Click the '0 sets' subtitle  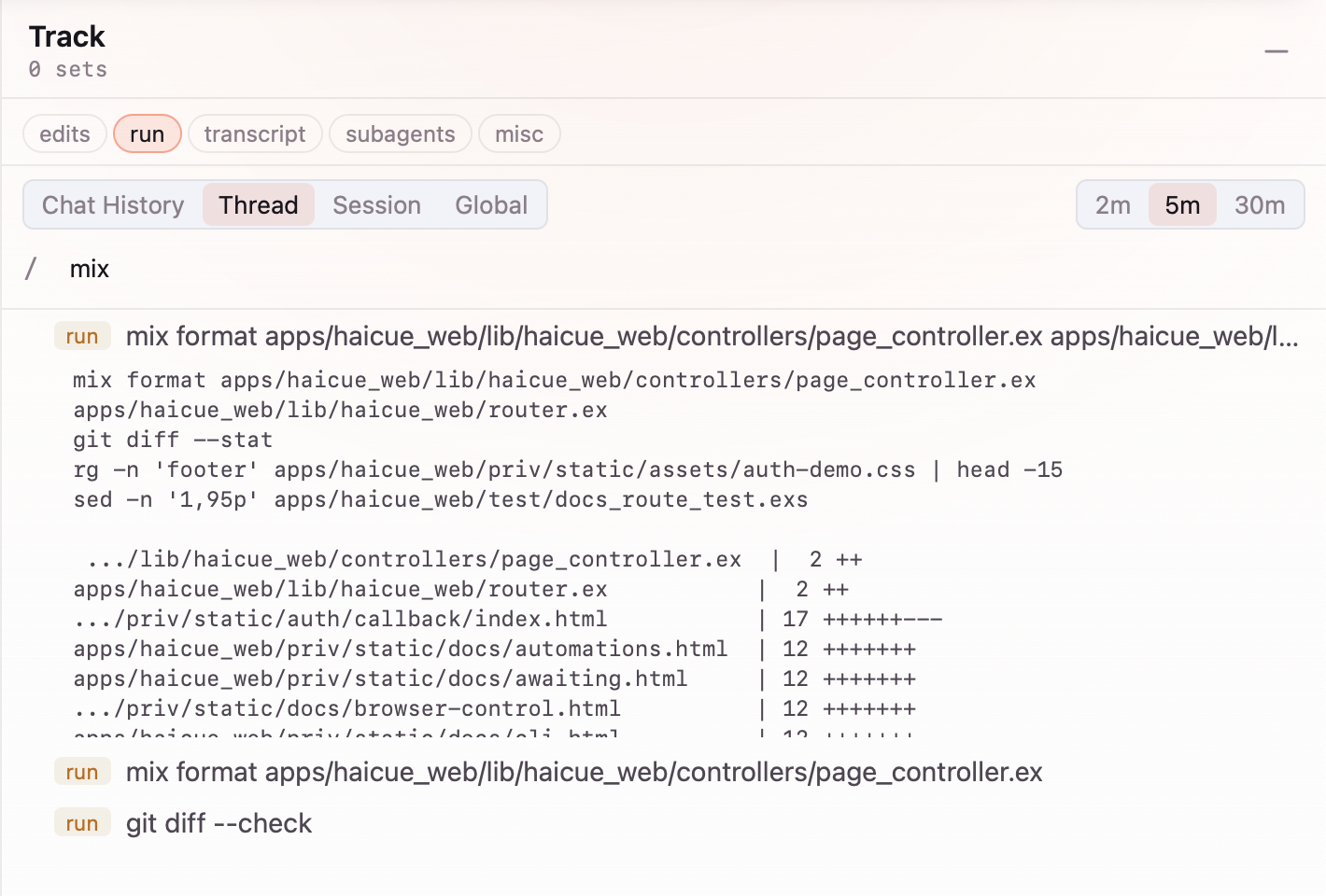click(x=68, y=70)
